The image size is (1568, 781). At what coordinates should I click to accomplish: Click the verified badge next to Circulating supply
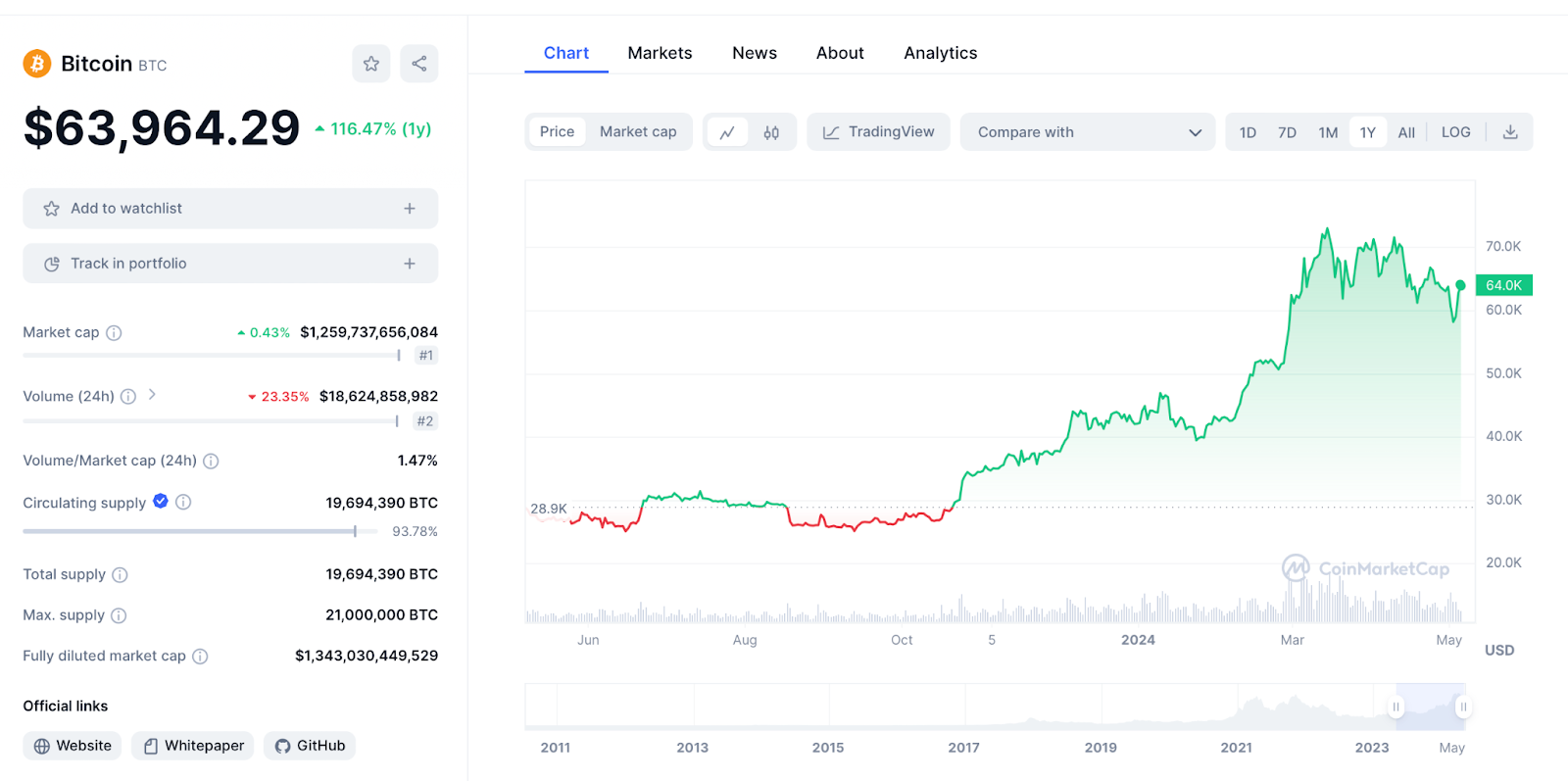pyautogui.click(x=161, y=502)
